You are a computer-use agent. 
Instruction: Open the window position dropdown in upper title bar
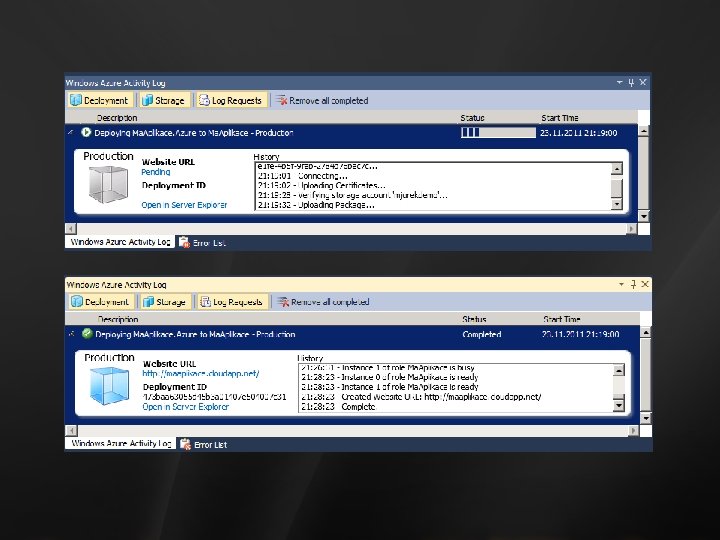pyautogui.click(x=619, y=82)
